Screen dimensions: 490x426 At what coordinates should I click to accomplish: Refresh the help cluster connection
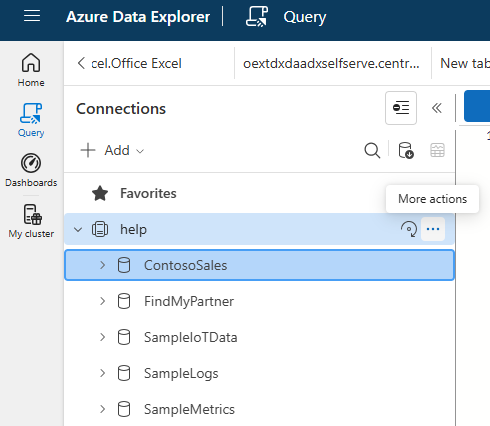[x=409, y=229]
